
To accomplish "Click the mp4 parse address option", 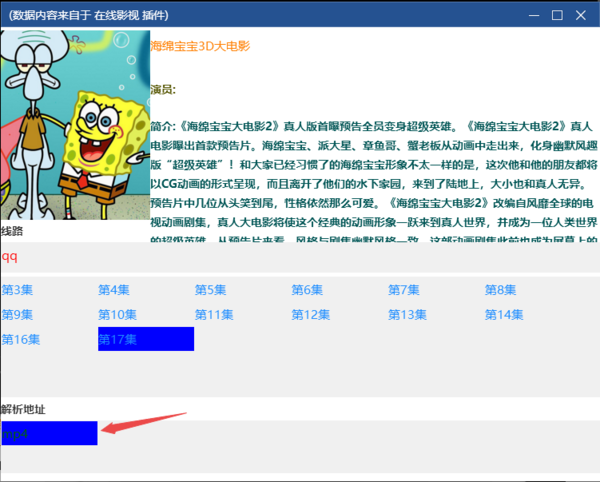I will click(x=49, y=433).
